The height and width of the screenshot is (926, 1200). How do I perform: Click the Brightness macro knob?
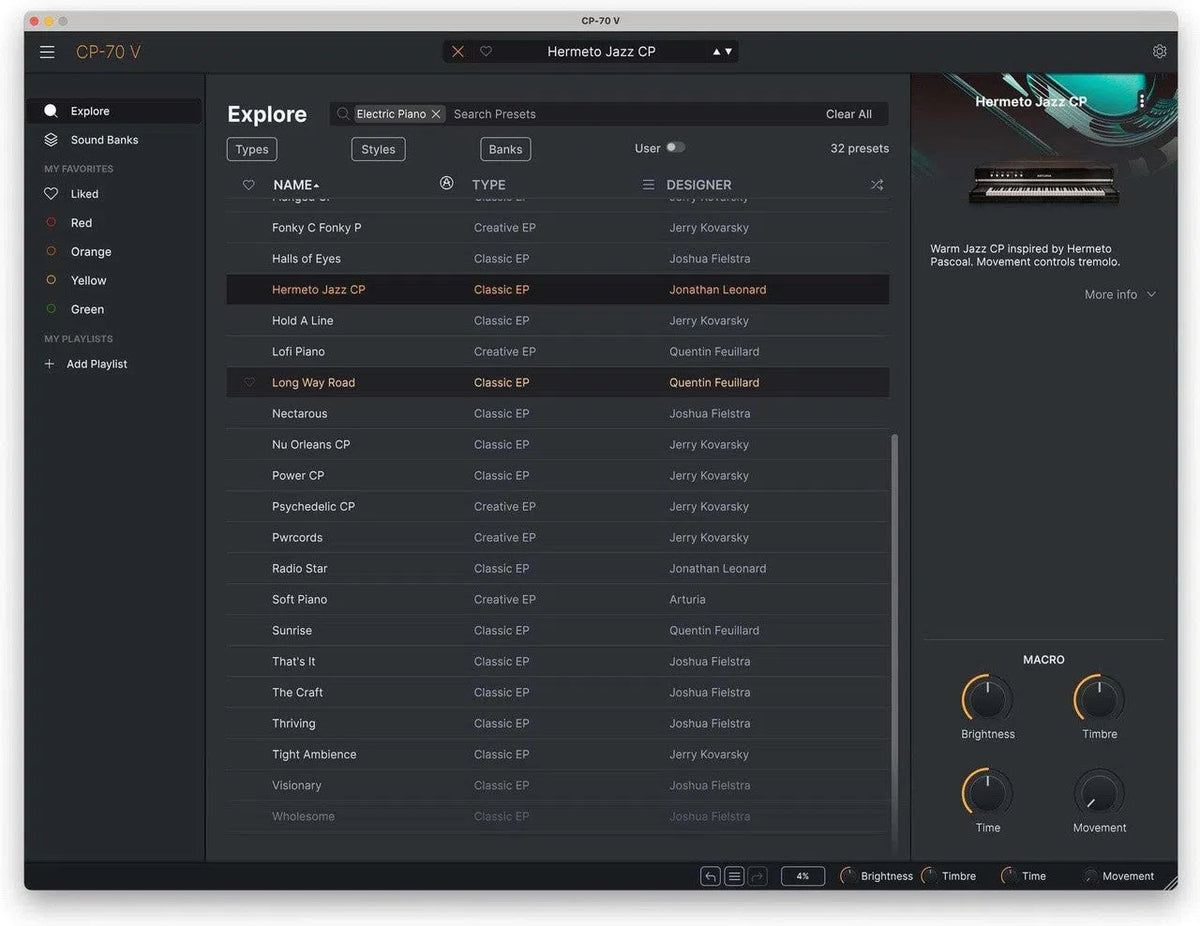[987, 699]
